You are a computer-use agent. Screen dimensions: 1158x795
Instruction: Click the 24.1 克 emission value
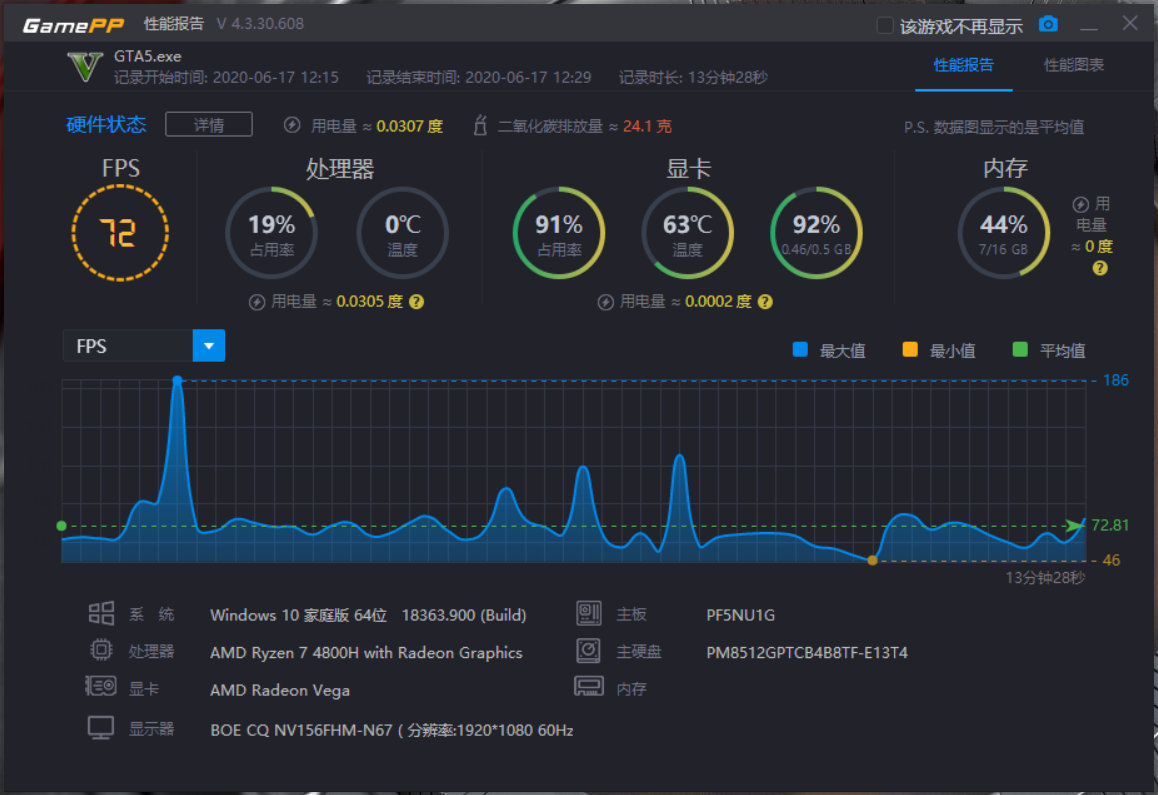(x=647, y=126)
